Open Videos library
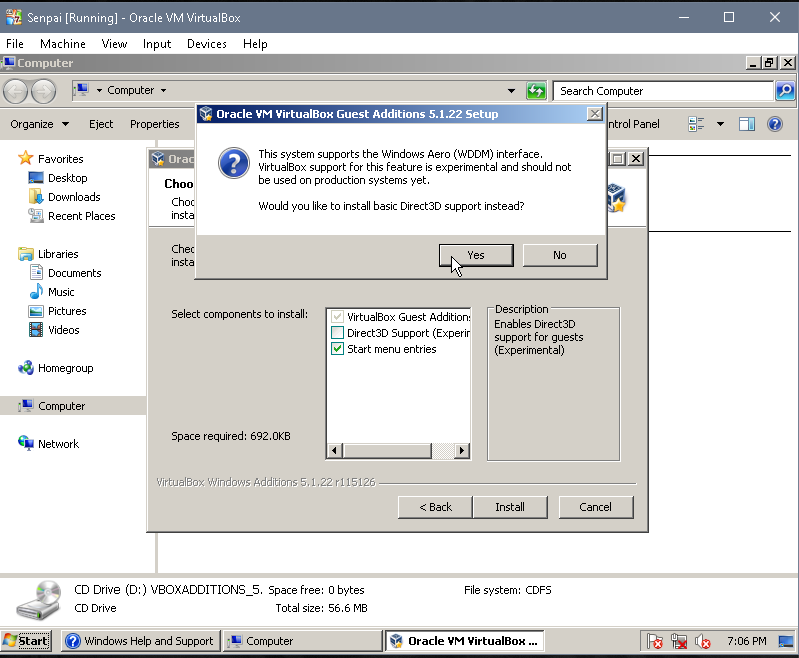 (x=55, y=330)
